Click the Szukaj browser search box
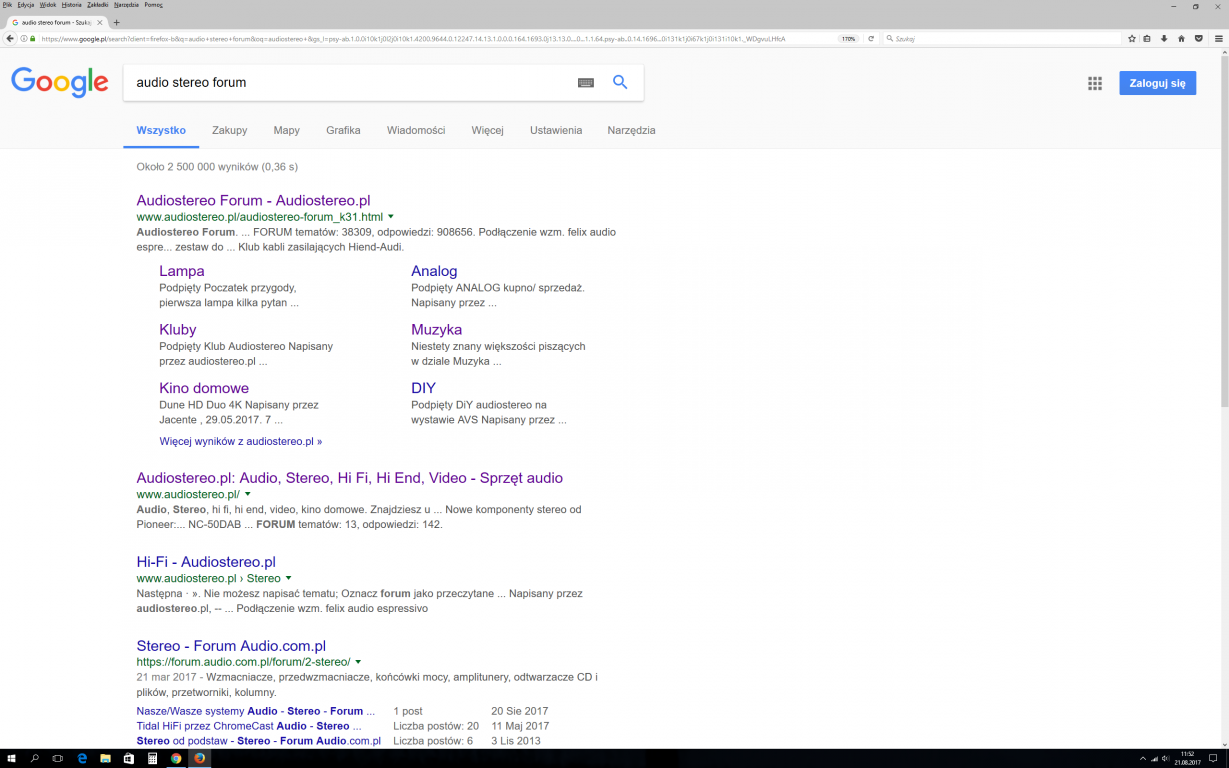Screen dimensions: 1229x768 pos(1002,39)
